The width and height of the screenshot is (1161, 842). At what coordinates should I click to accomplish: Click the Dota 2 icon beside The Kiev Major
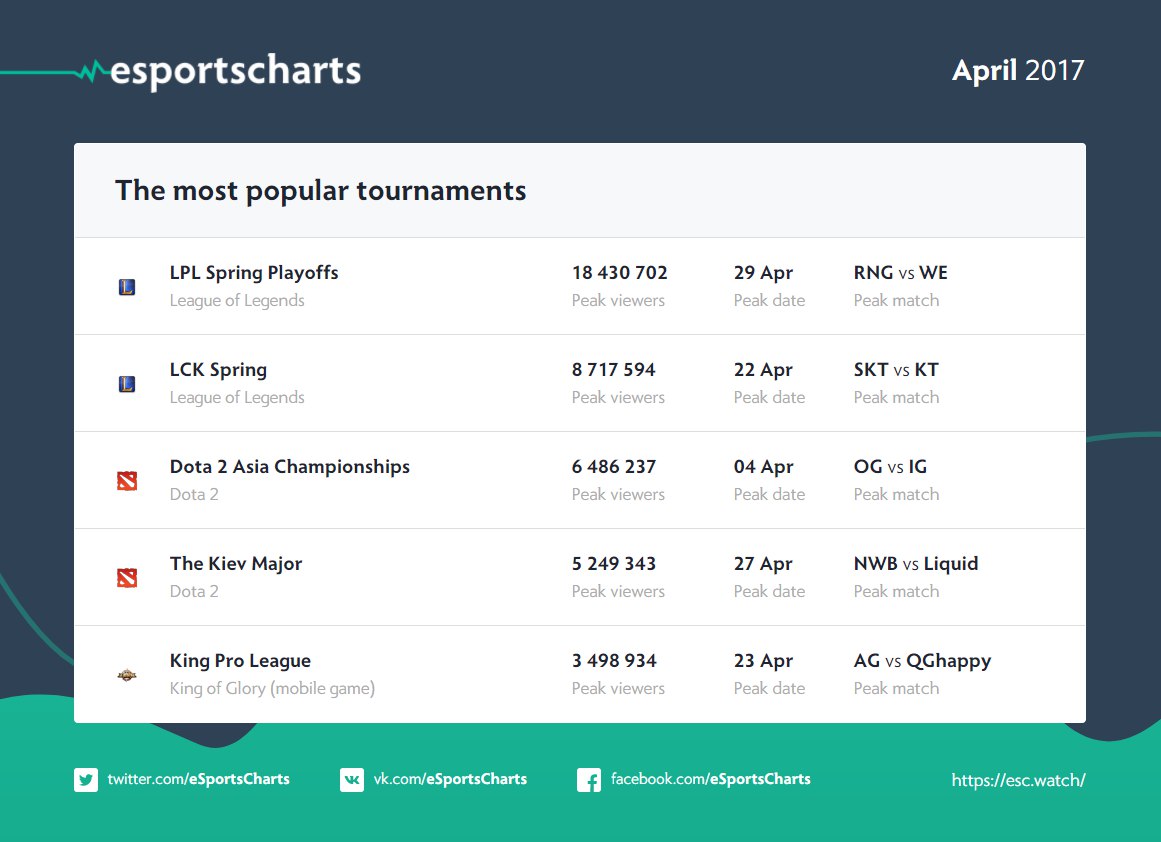click(127, 578)
